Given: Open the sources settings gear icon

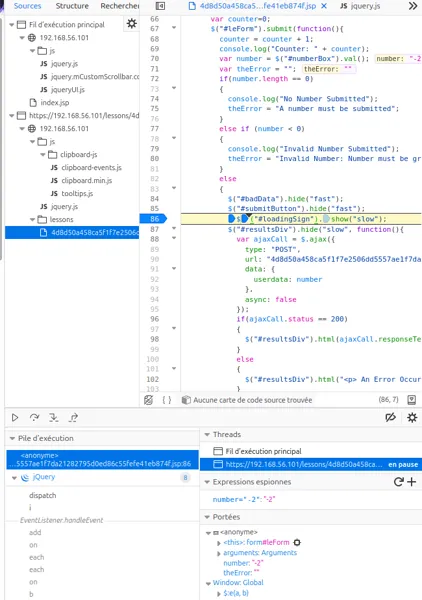Looking at the screenshot, I should point(132,24).
